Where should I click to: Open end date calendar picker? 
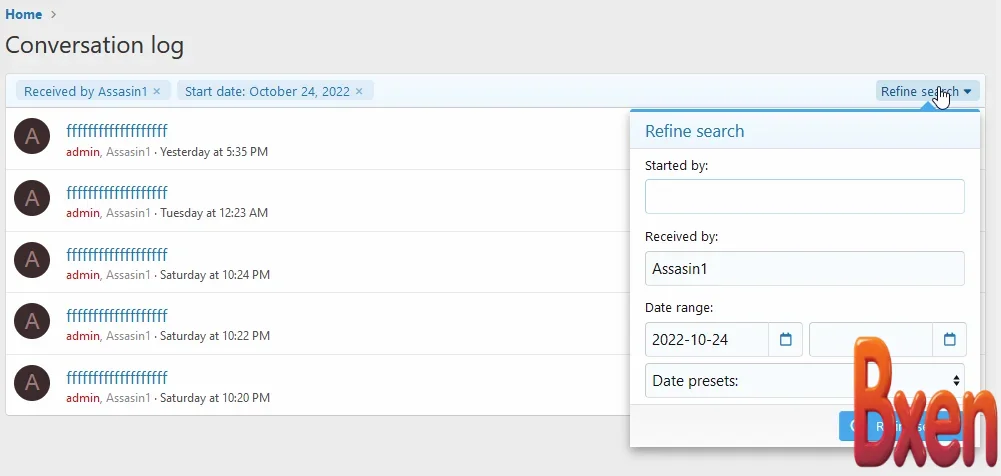949,340
